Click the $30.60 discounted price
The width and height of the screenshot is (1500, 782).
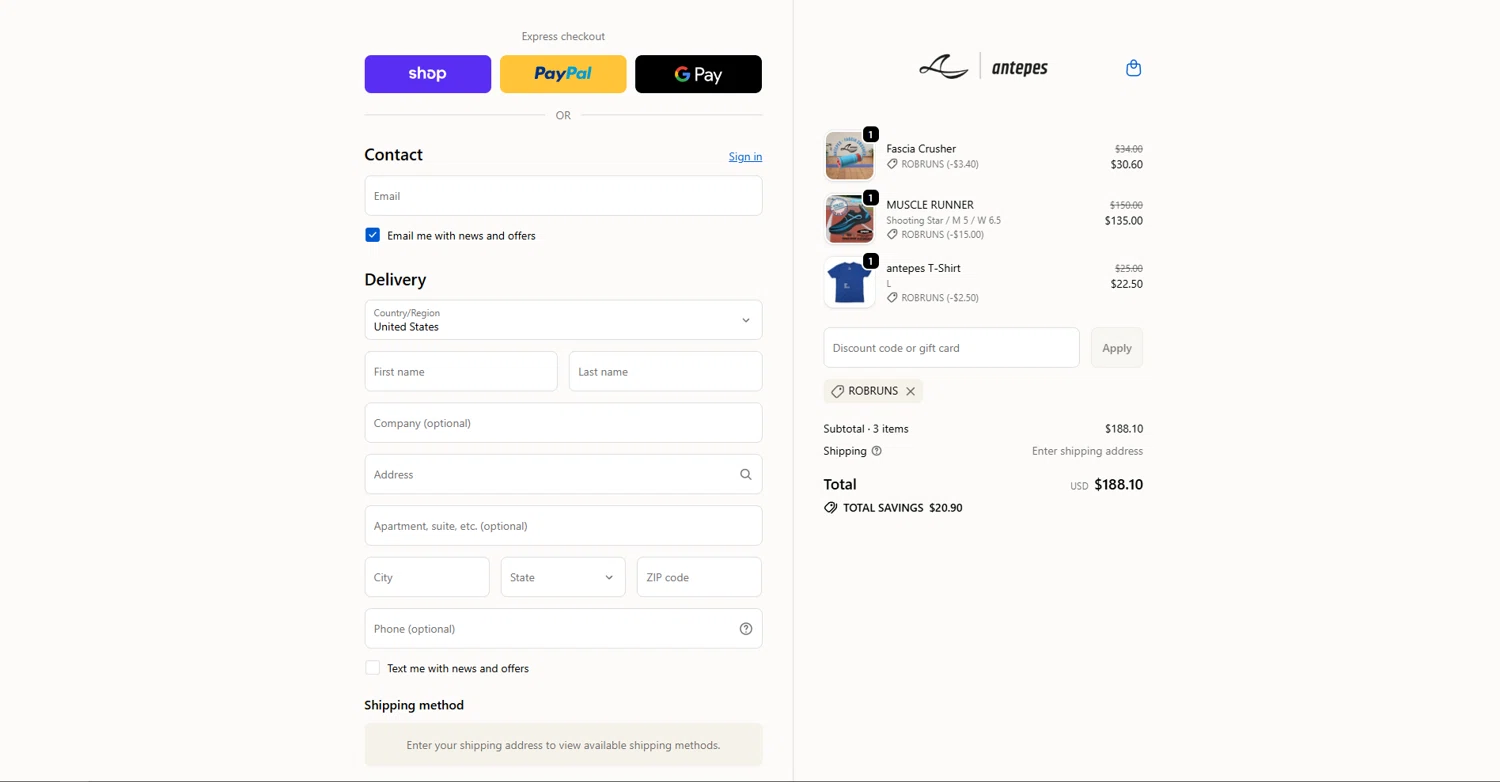pyautogui.click(x=1126, y=164)
